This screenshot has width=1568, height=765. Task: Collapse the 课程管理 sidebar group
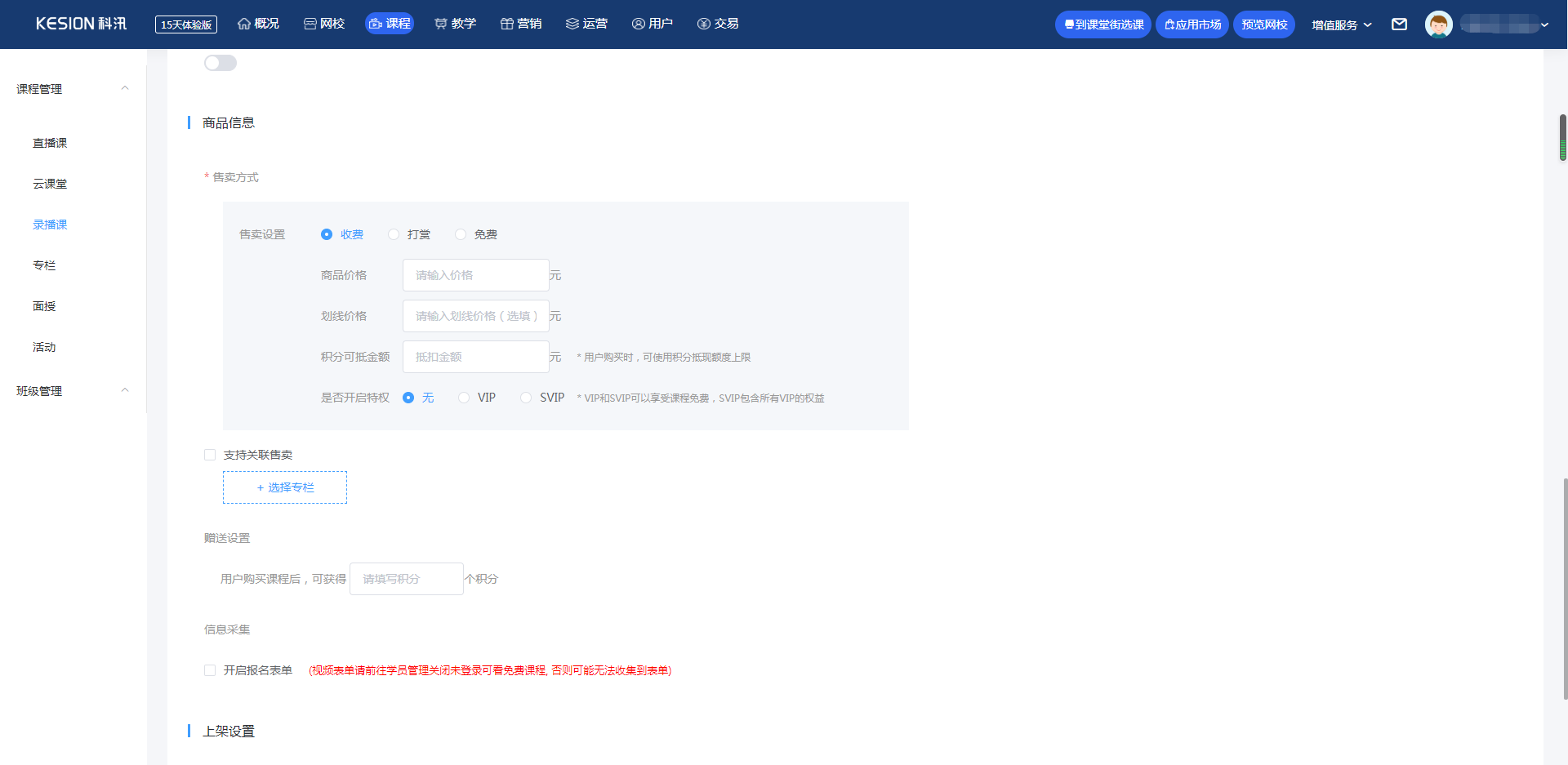[125, 88]
